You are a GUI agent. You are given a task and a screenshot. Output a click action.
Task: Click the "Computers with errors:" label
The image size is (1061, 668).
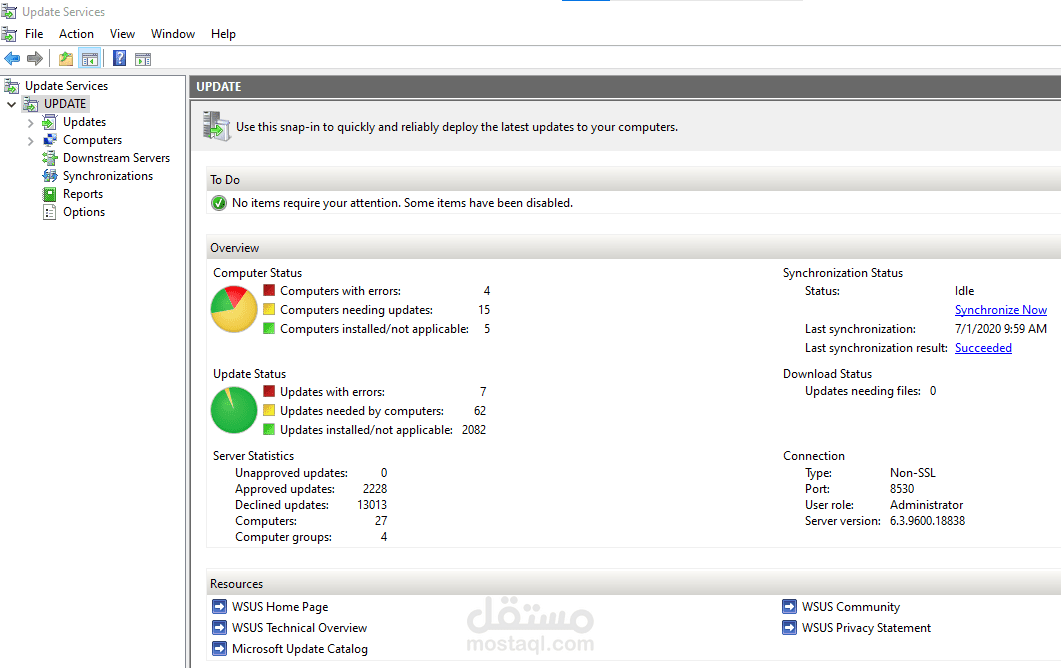340,290
